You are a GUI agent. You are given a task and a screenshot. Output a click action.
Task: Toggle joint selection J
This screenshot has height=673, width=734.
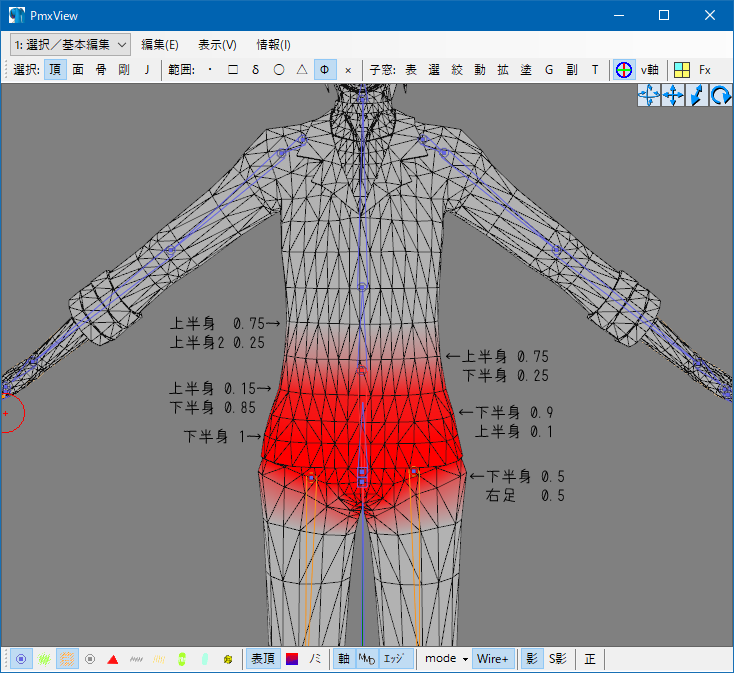(x=147, y=70)
